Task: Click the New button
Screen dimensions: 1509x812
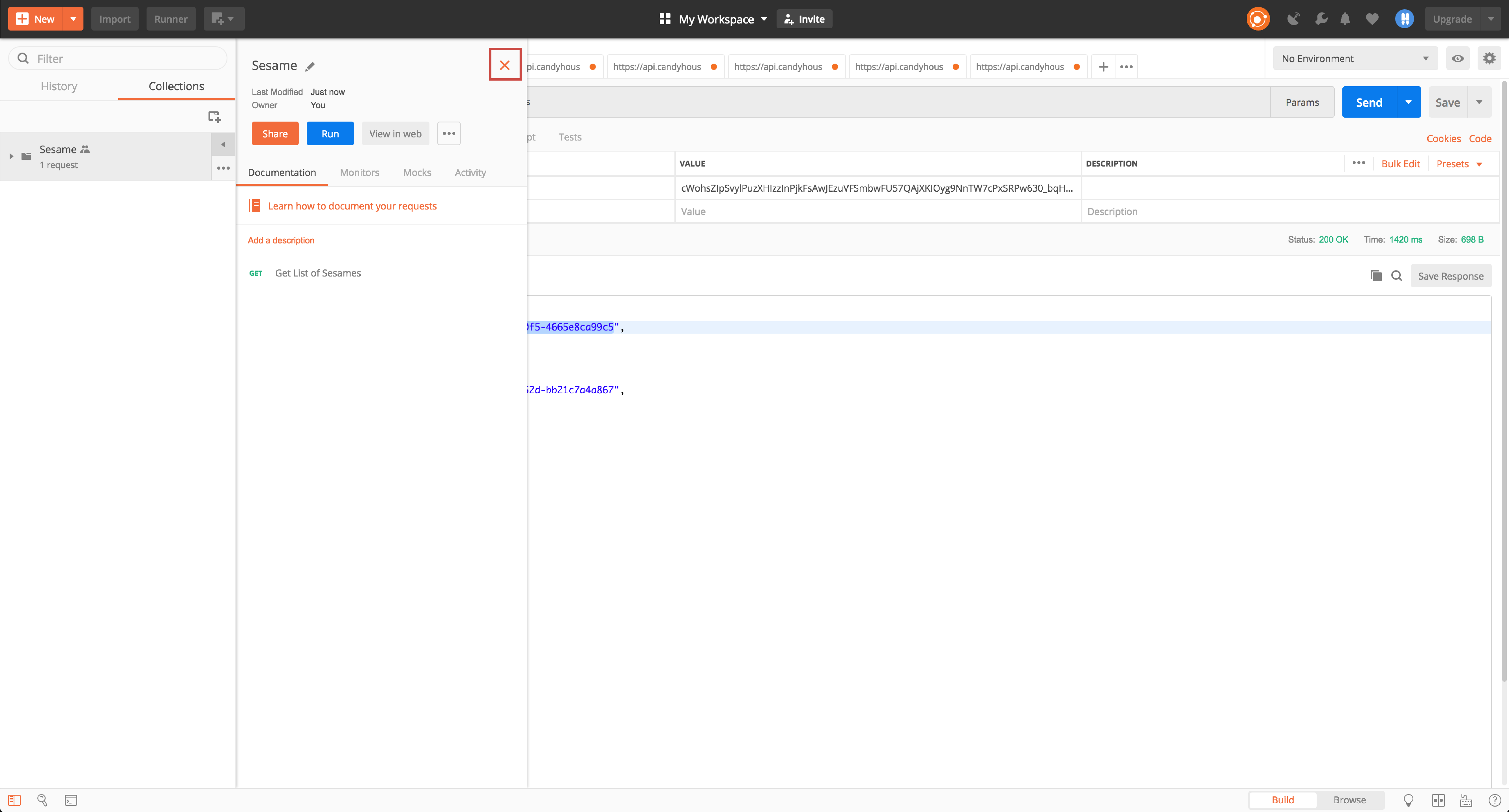Action: pos(35,19)
